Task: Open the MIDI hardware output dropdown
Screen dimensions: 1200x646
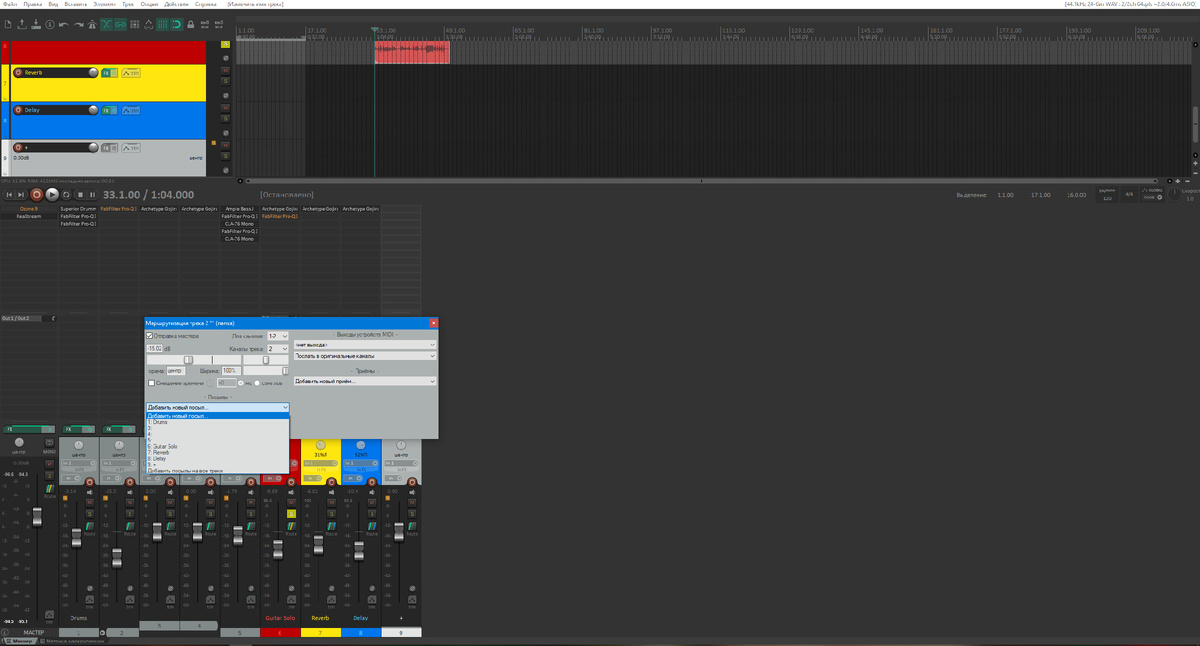Action: tap(365, 344)
